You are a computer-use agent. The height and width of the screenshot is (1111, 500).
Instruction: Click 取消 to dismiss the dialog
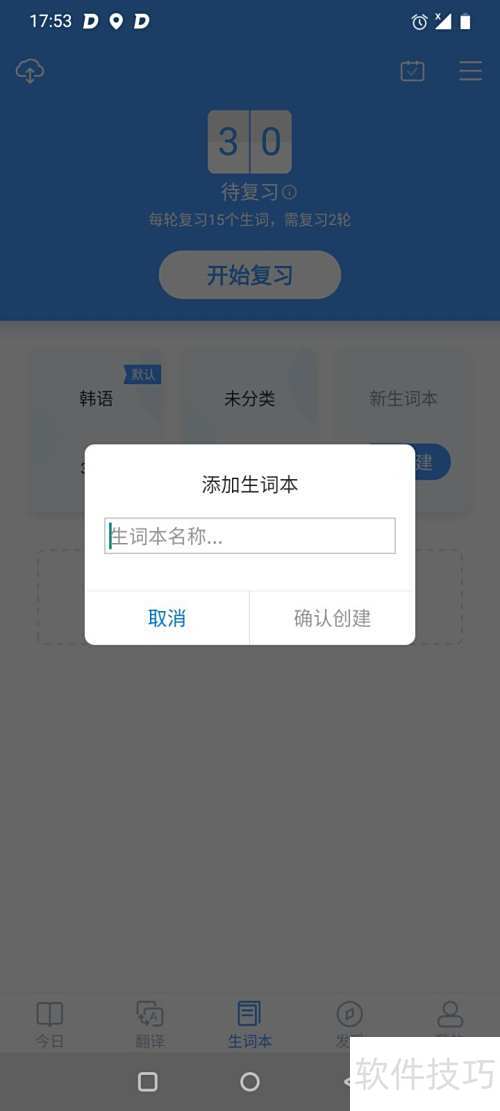point(167,618)
